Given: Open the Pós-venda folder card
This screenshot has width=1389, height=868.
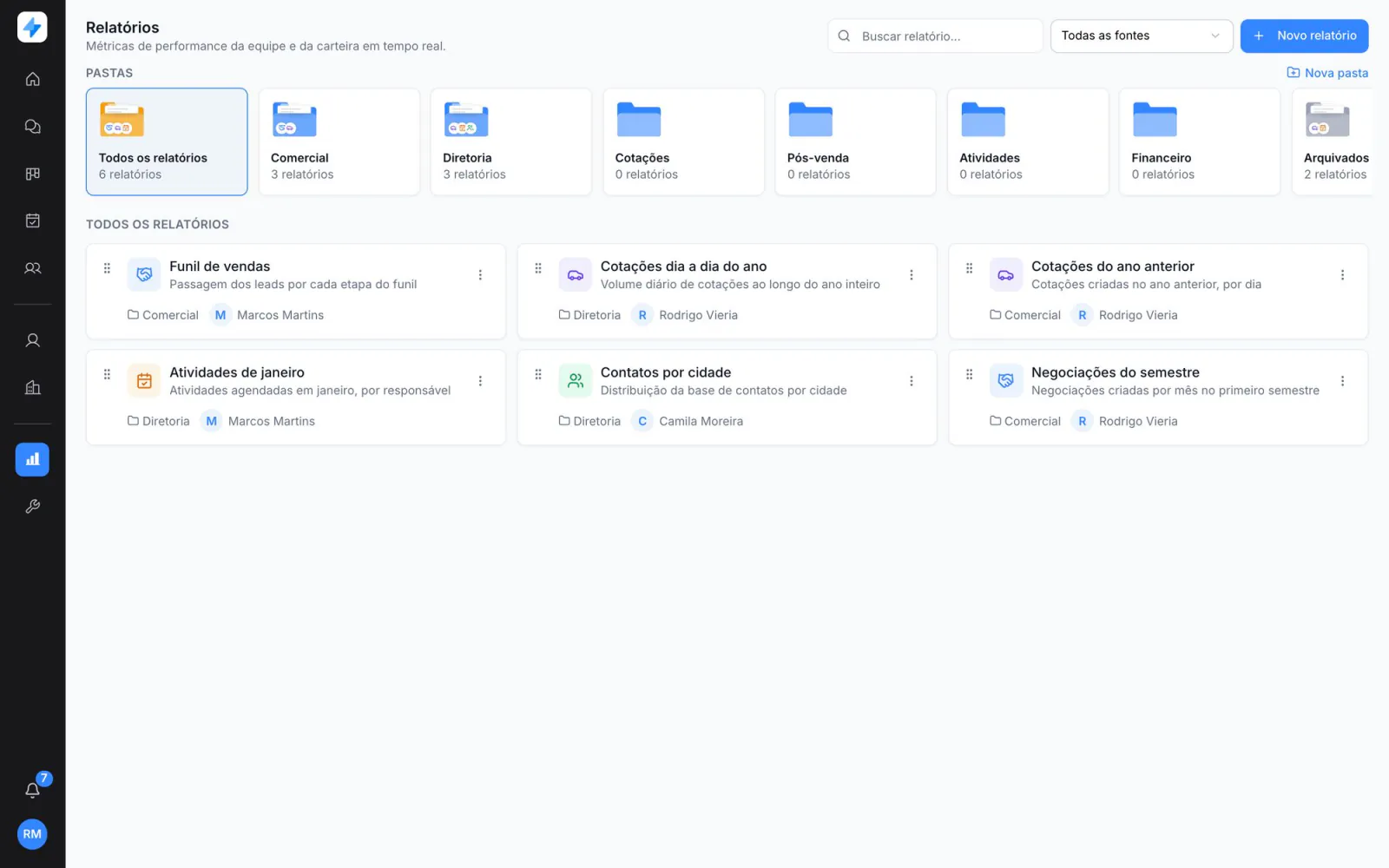Looking at the screenshot, I should point(856,141).
